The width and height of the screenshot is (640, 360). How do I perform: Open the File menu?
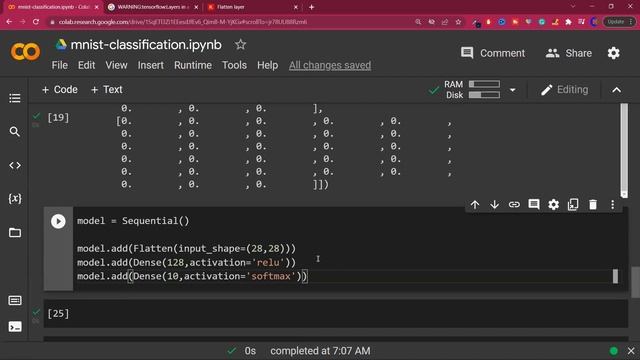pos(60,65)
